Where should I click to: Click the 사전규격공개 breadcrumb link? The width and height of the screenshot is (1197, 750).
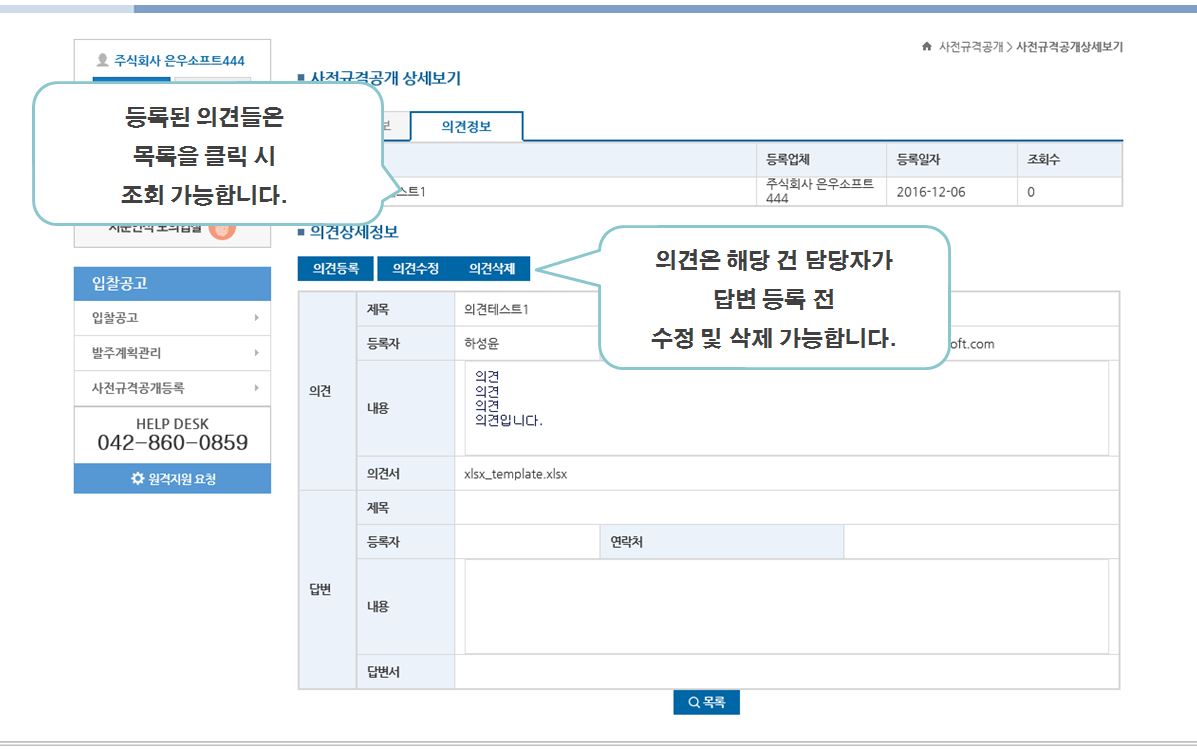(970, 47)
